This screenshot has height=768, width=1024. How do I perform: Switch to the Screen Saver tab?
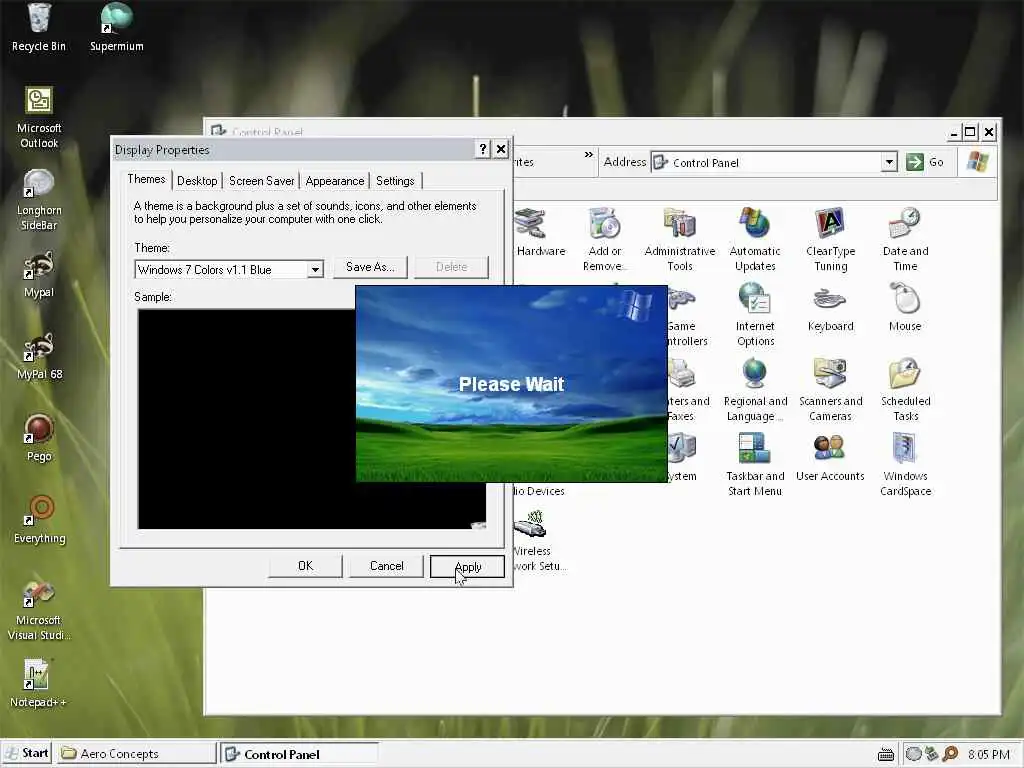[x=261, y=181]
